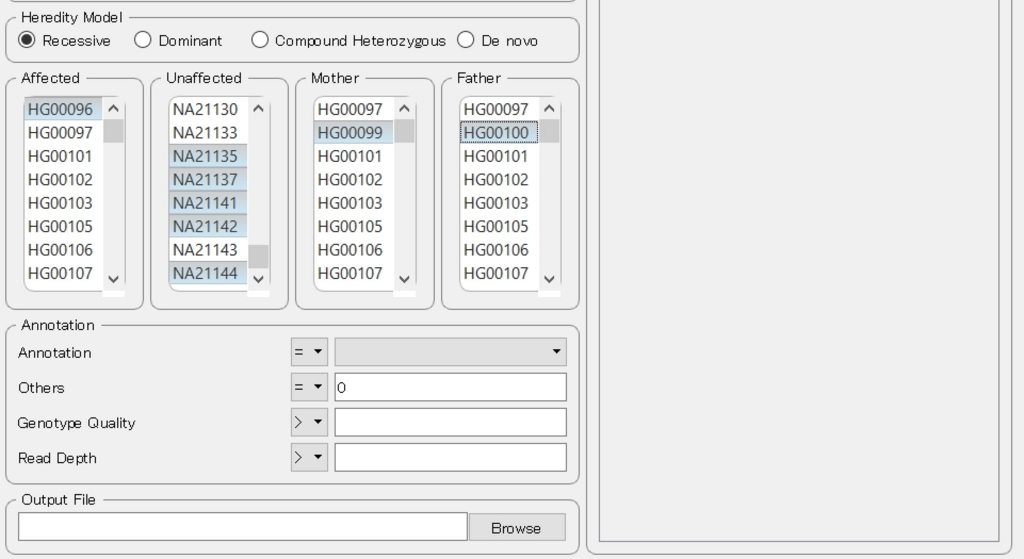Click Father list scroll up arrow
The height and width of the screenshot is (559, 1024).
[549, 108]
